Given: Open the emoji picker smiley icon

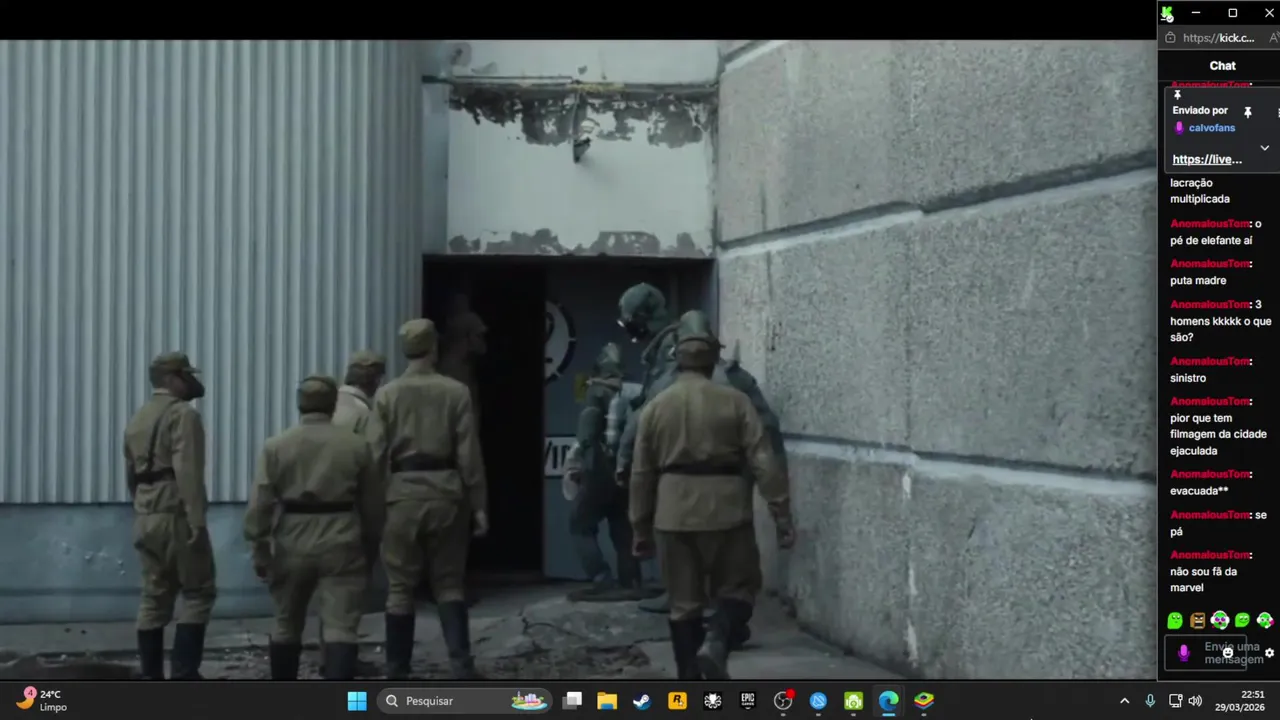Looking at the screenshot, I should click(x=1228, y=653).
